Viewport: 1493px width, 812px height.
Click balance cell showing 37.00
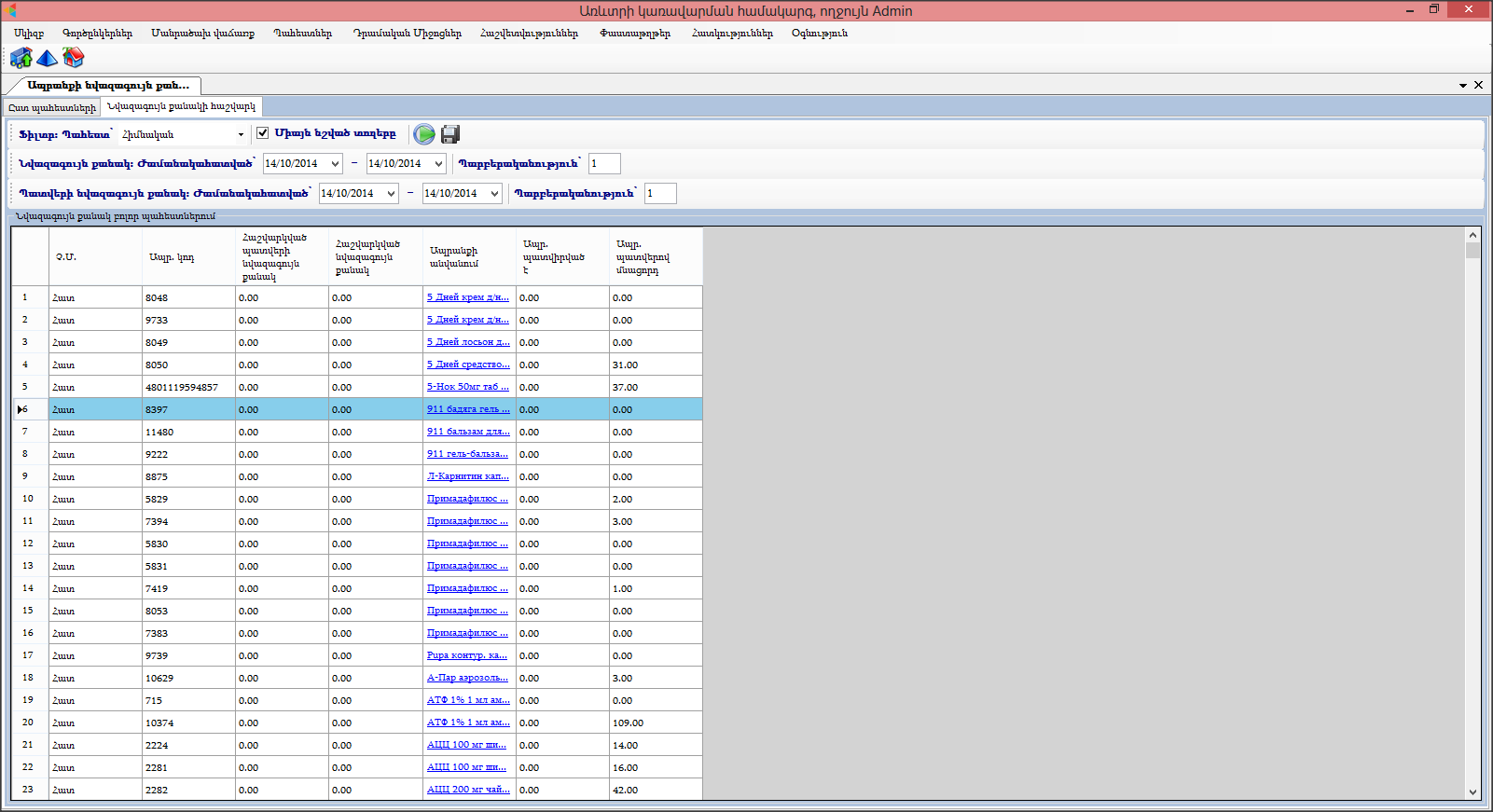[657, 387]
